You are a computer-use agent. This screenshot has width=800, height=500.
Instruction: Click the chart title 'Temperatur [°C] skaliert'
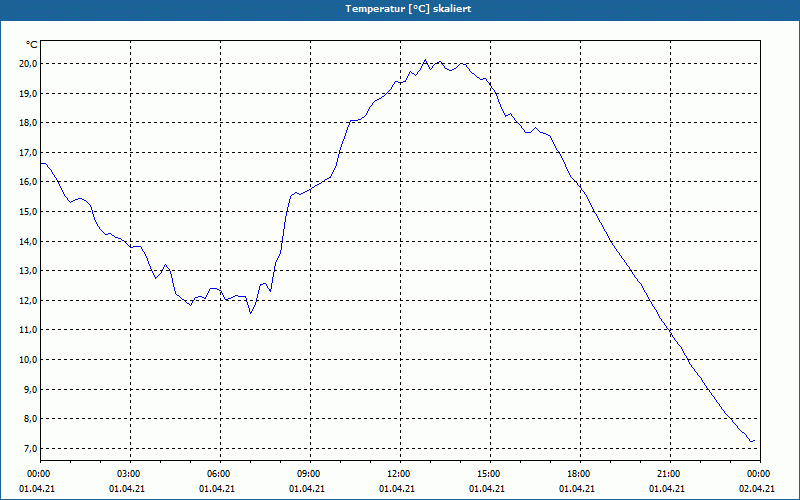pos(408,9)
